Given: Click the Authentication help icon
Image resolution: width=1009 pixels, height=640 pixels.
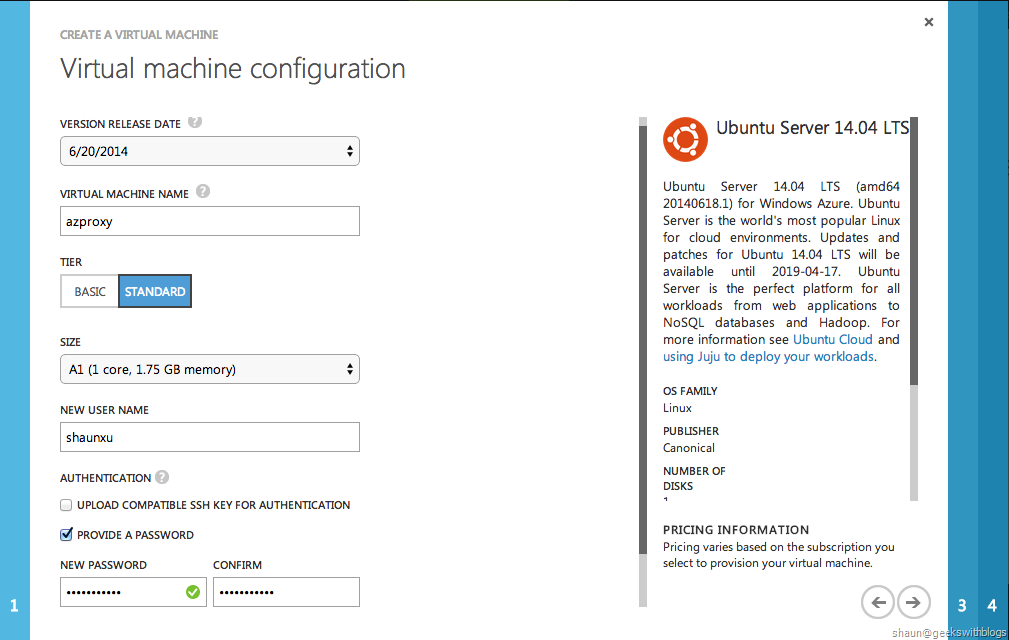Looking at the screenshot, I should (162, 478).
